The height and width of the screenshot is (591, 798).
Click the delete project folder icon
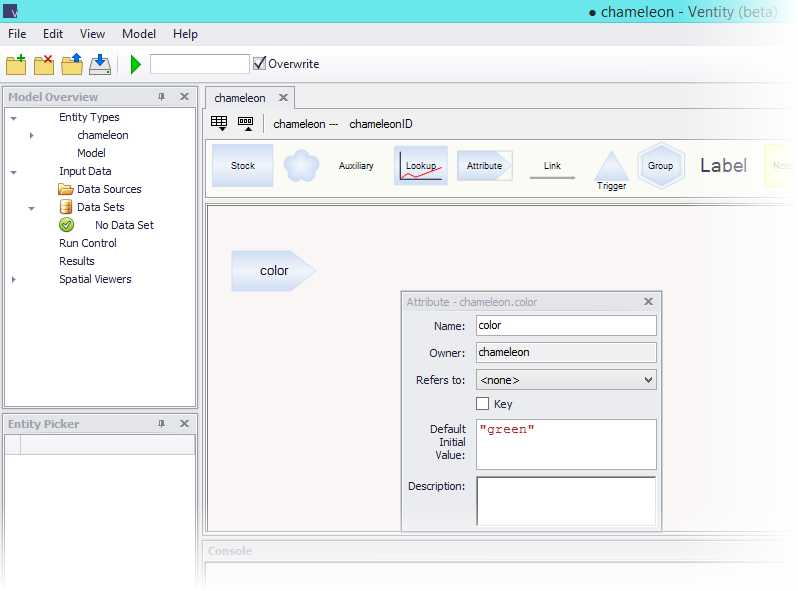click(x=44, y=65)
